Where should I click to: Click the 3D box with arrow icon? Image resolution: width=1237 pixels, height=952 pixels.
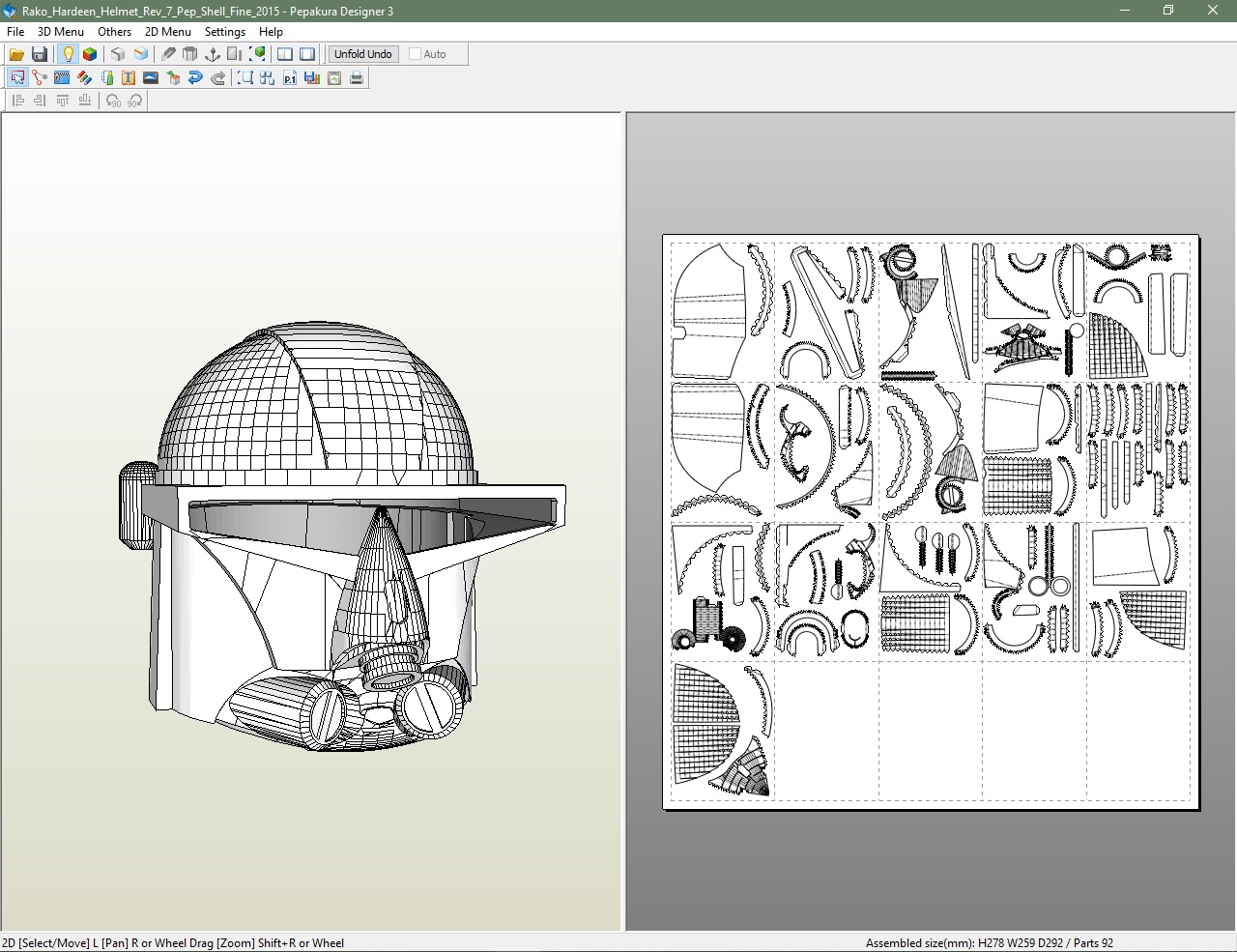[173, 77]
